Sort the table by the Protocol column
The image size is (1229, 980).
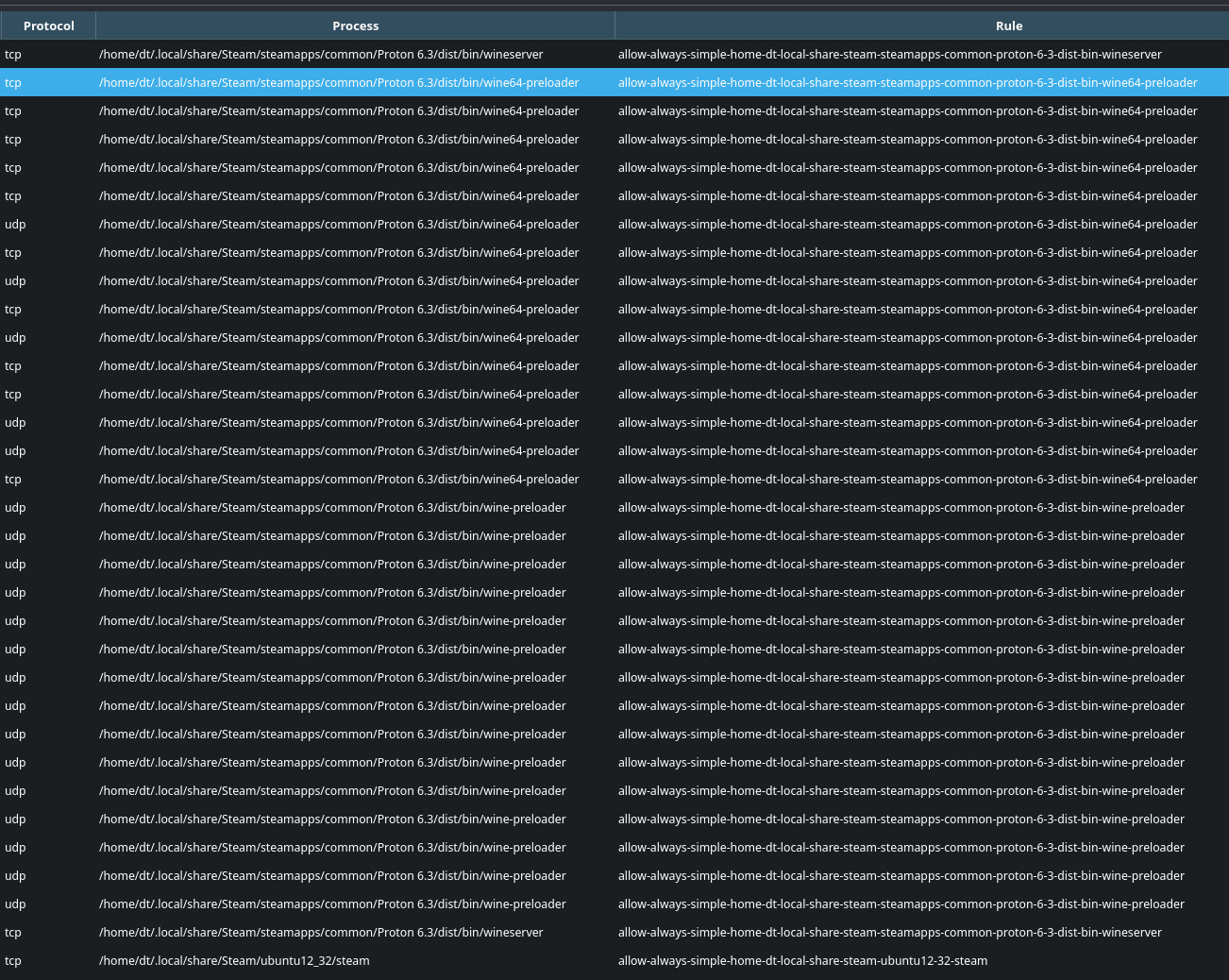point(48,25)
